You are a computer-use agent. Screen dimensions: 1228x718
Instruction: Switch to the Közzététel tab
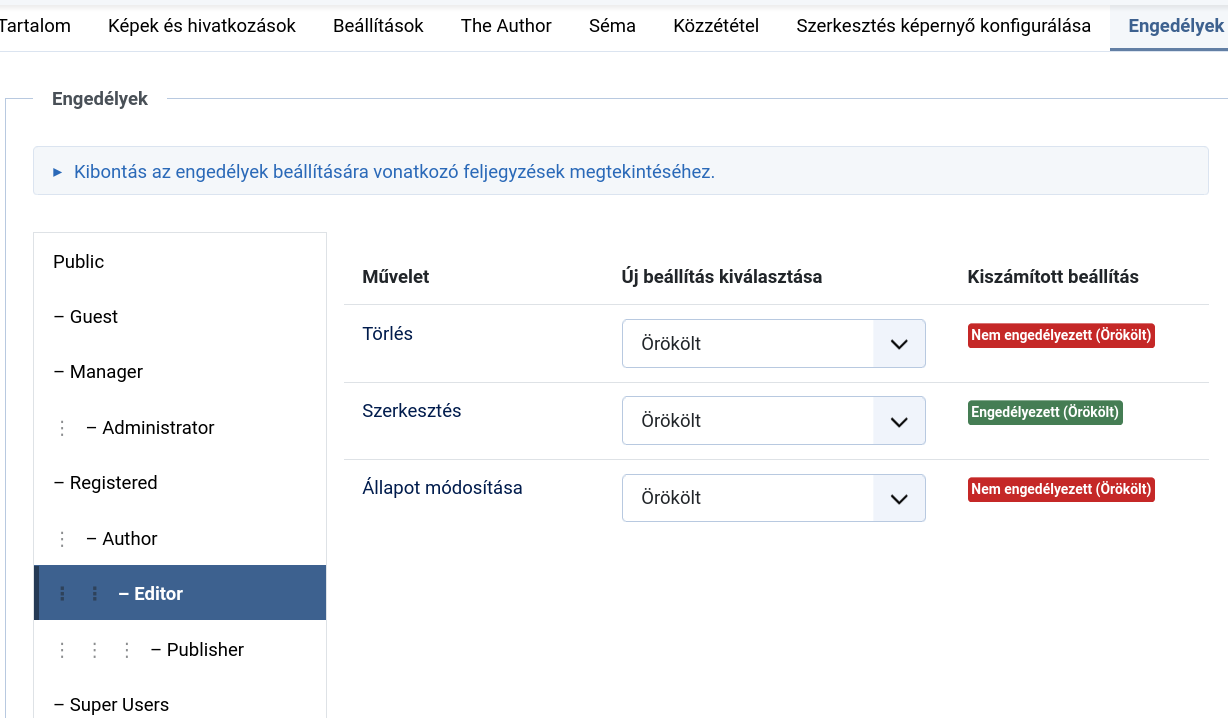[716, 26]
